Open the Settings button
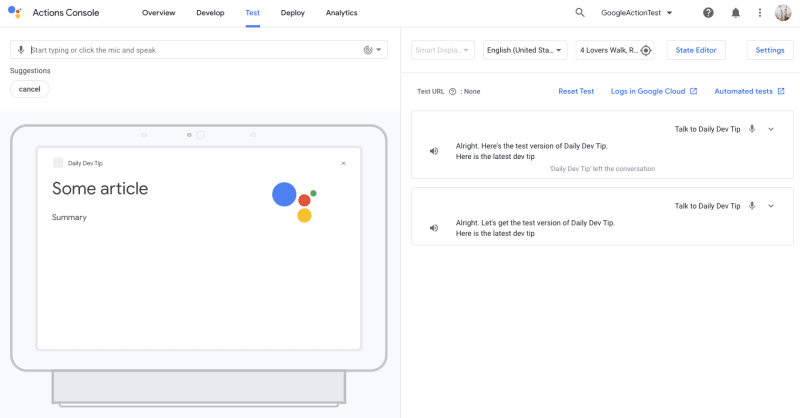800x418 pixels. click(770, 50)
